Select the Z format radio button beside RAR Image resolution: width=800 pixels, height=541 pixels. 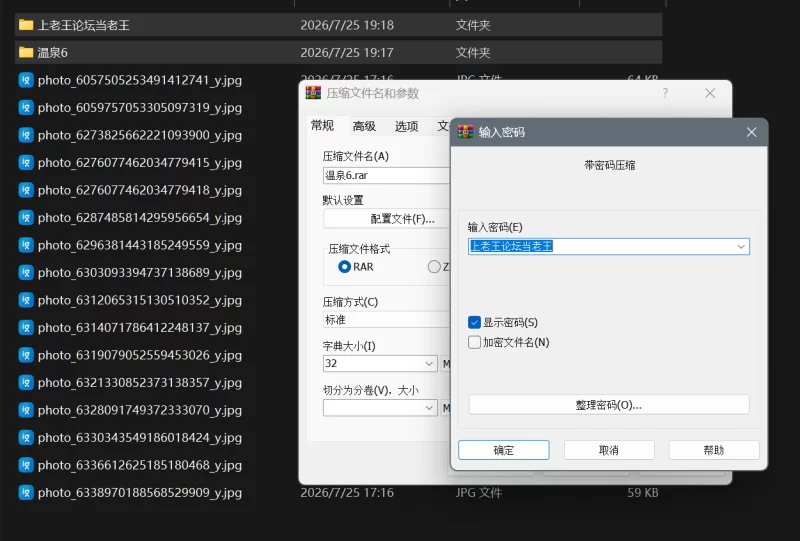click(x=434, y=267)
